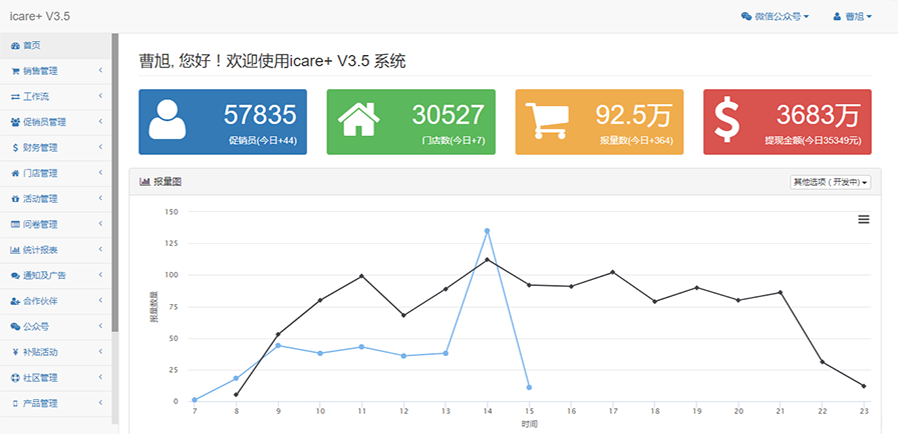Expand 促销员管理 with its chevron arrow
This screenshot has width=898, height=434.
click(x=100, y=122)
